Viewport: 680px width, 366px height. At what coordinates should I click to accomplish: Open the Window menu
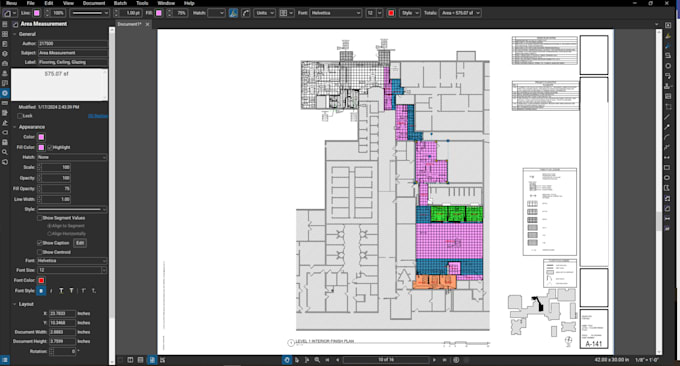166,3
